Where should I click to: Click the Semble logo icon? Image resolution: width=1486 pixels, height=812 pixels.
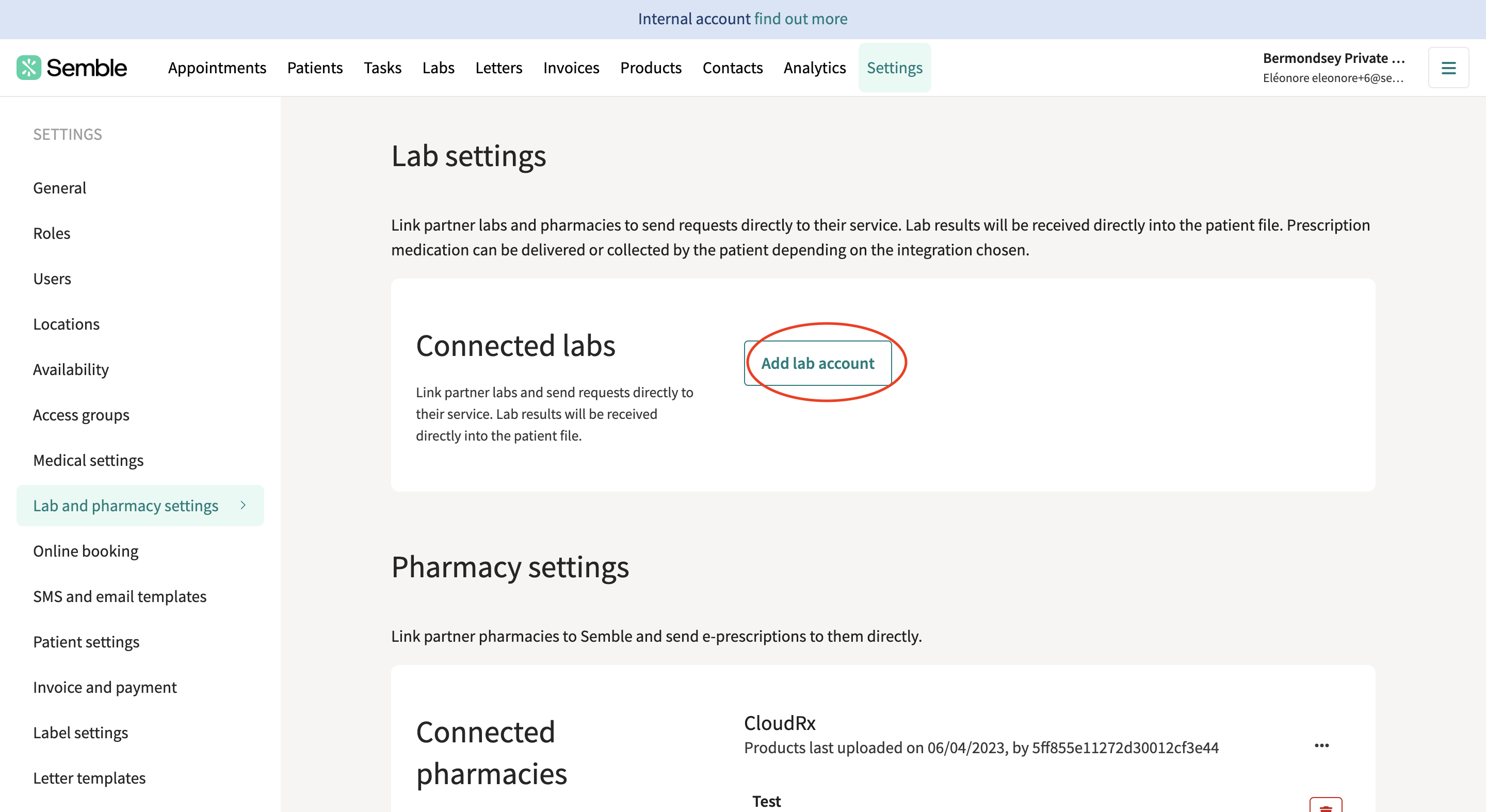29,68
